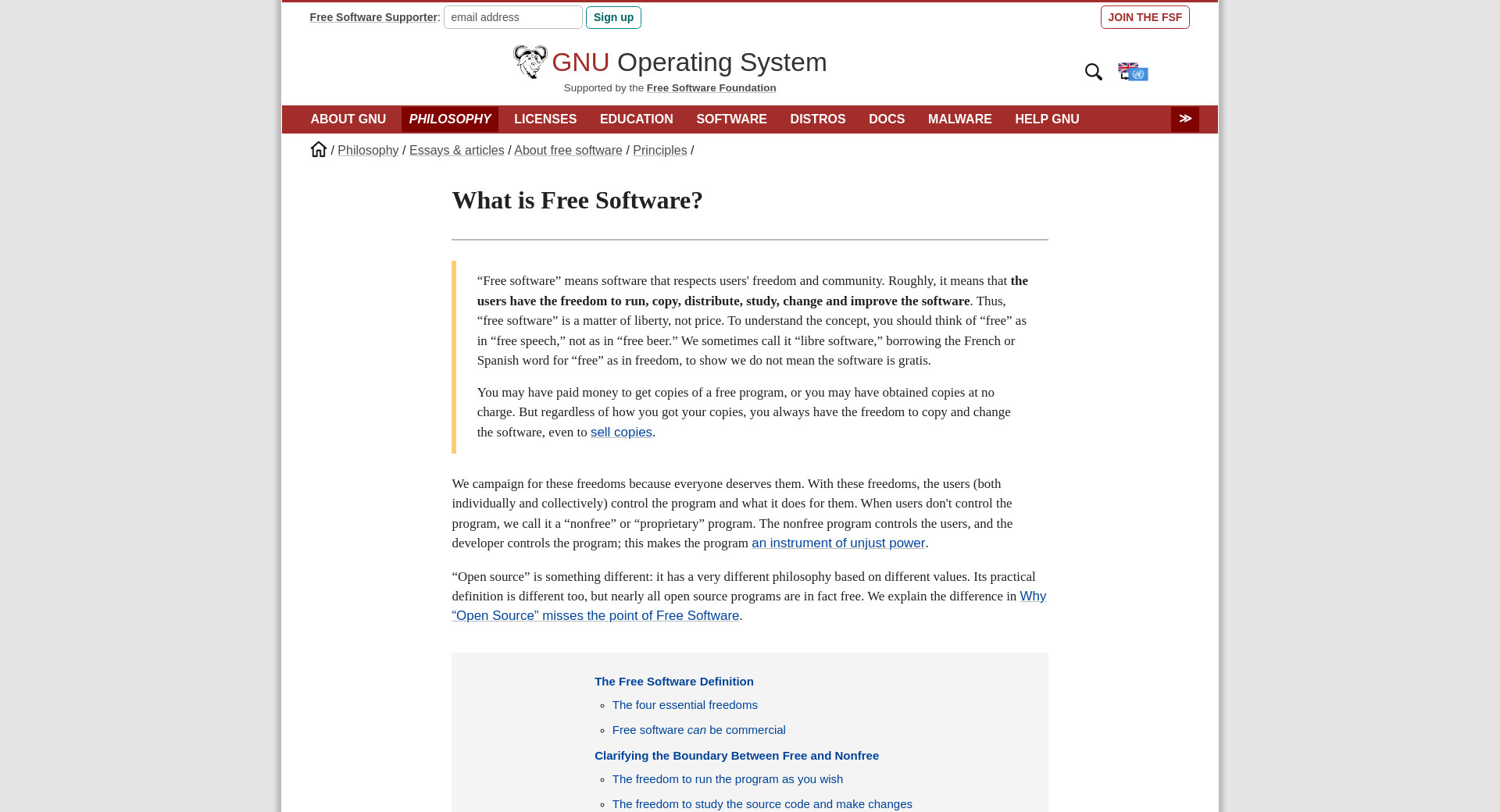Image resolution: width=1500 pixels, height=812 pixels.
Task: Open the DISTROS menu item
Action: click(x=818, y=119)
